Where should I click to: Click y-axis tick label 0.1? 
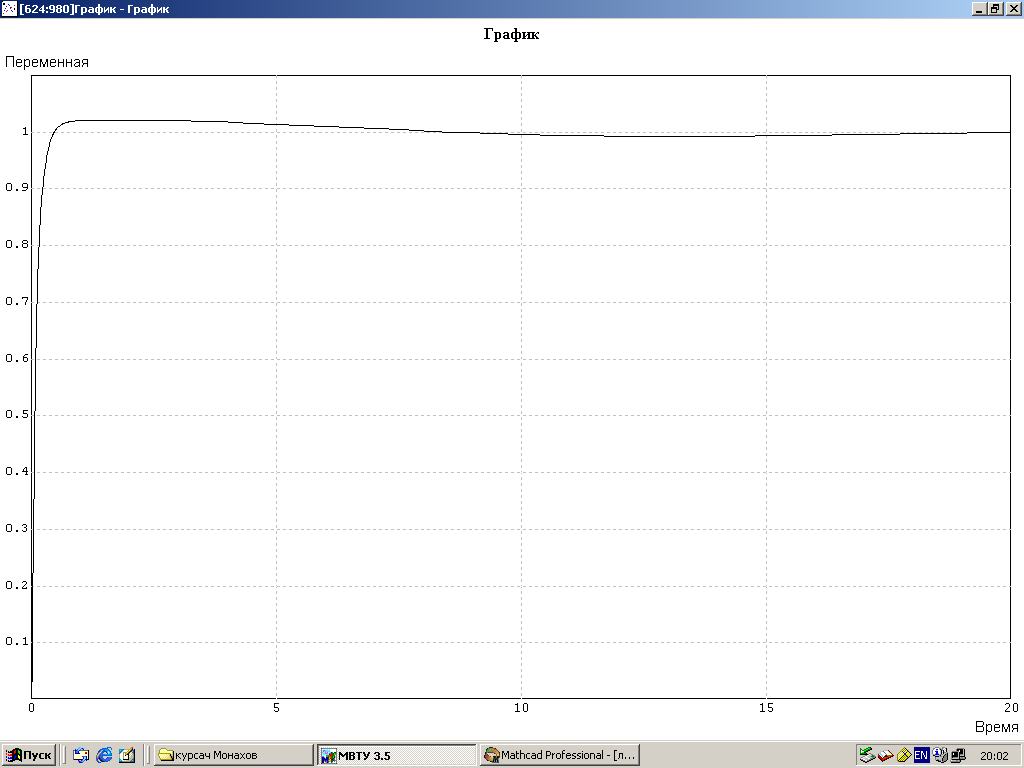(17, 642)
